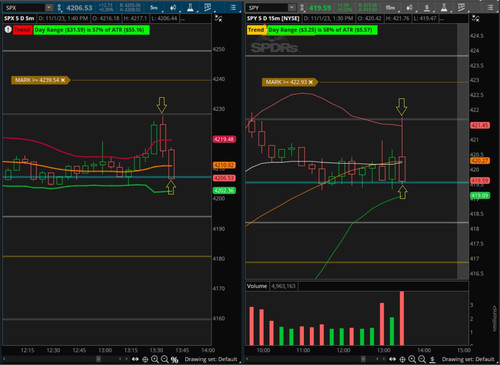Click the SPY symbol input field
The image size is (500, 365).
point(267,7)
